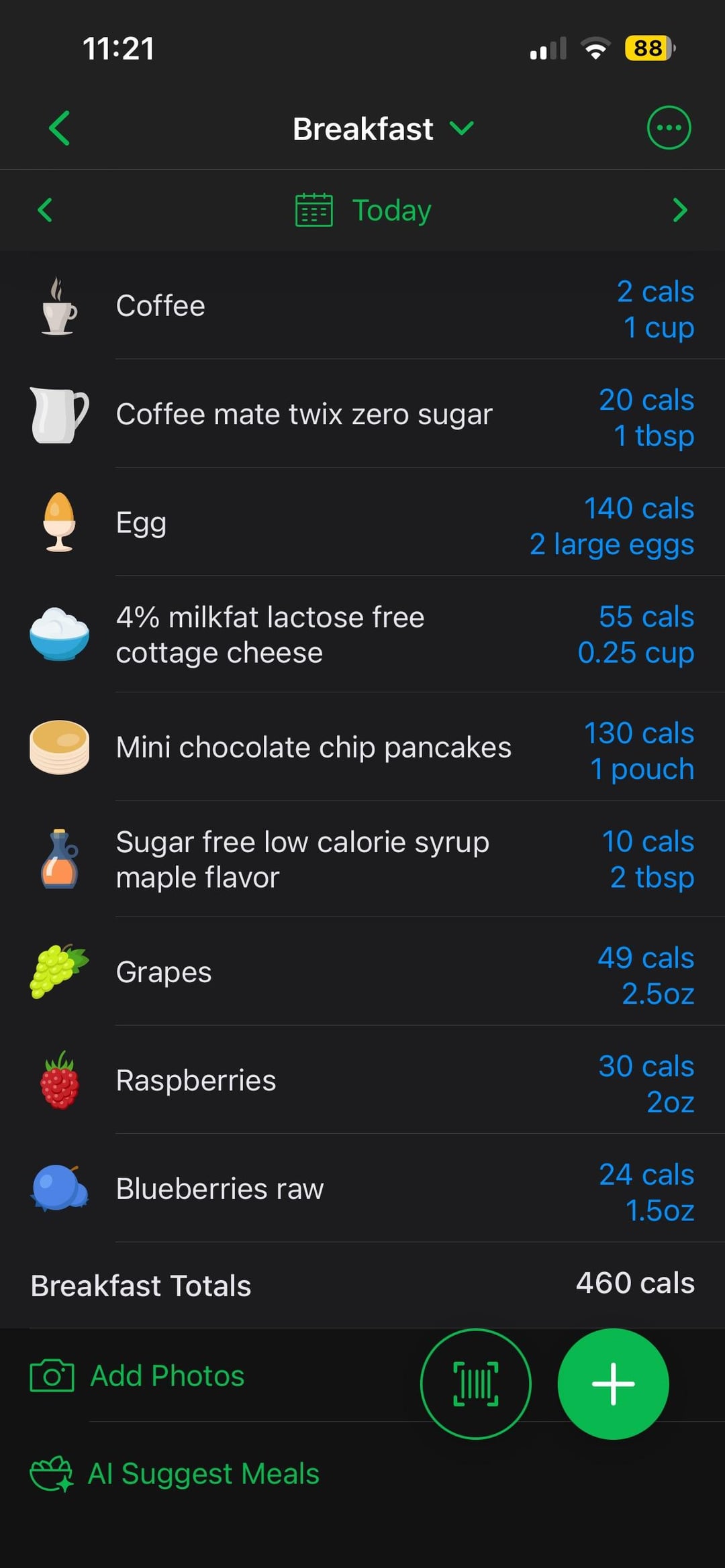Open the Mini chocolate chip pancakes entry
725x1568 pixels.
(x=313, y=747)
